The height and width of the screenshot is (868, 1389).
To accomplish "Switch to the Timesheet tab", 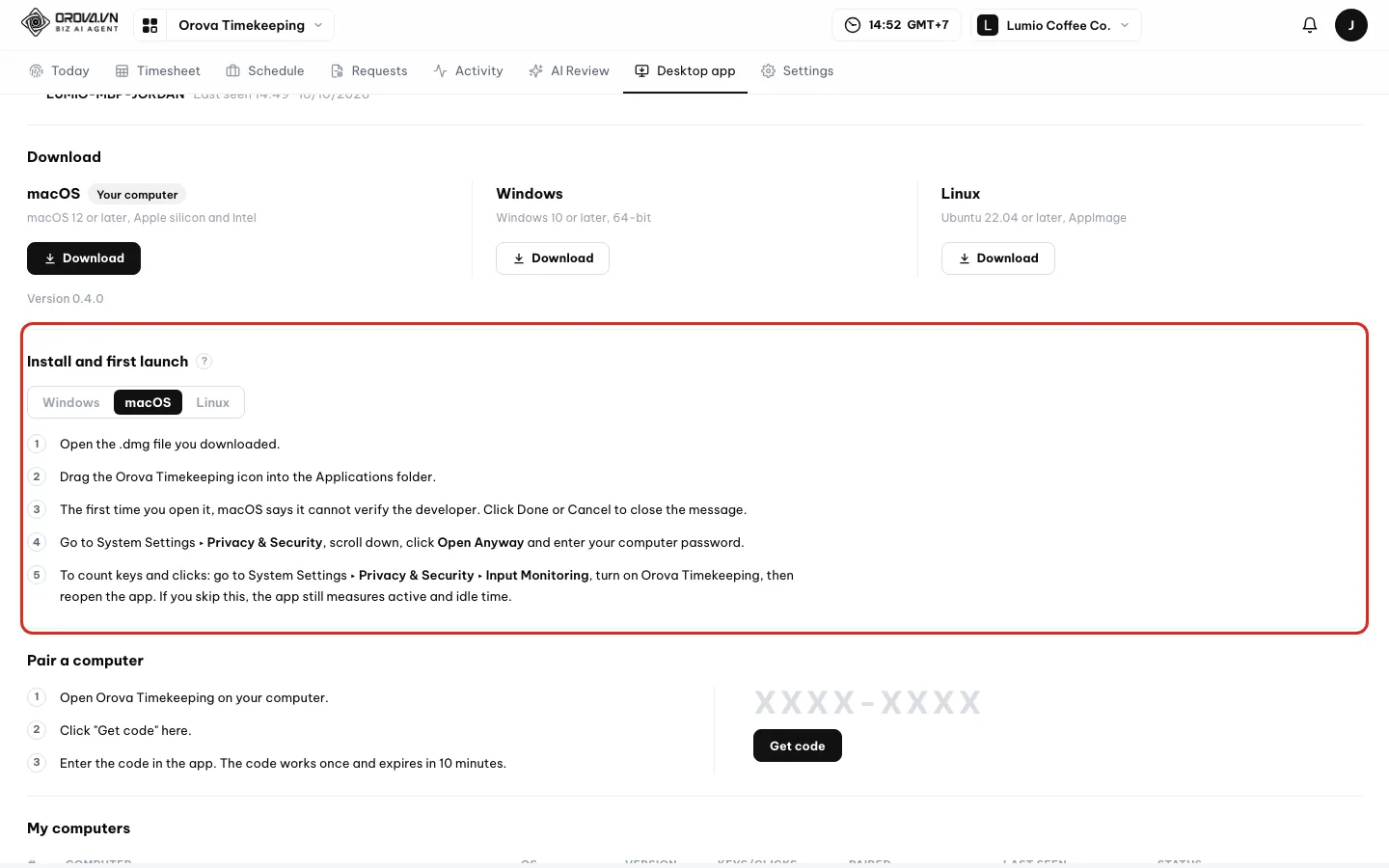I will point(157,70).
